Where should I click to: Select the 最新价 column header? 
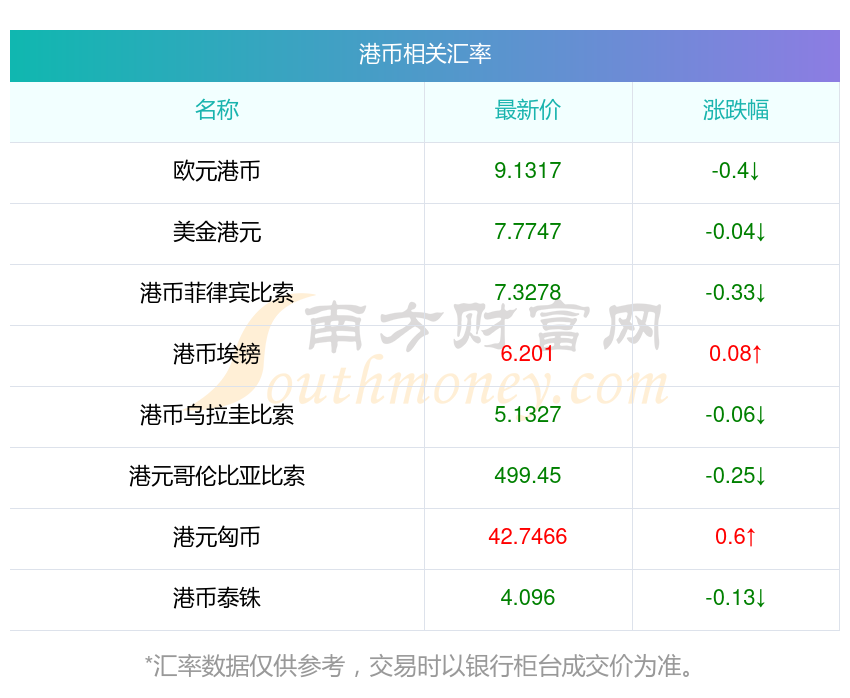pos(527,110)
